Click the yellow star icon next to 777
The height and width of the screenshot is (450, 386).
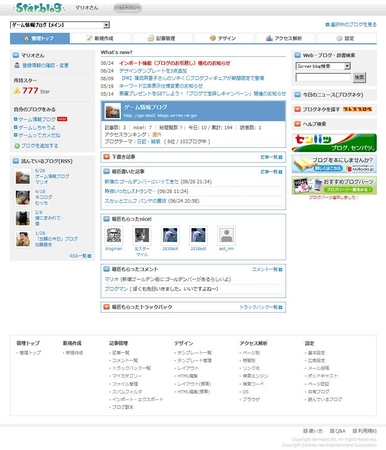pos(17,90)
